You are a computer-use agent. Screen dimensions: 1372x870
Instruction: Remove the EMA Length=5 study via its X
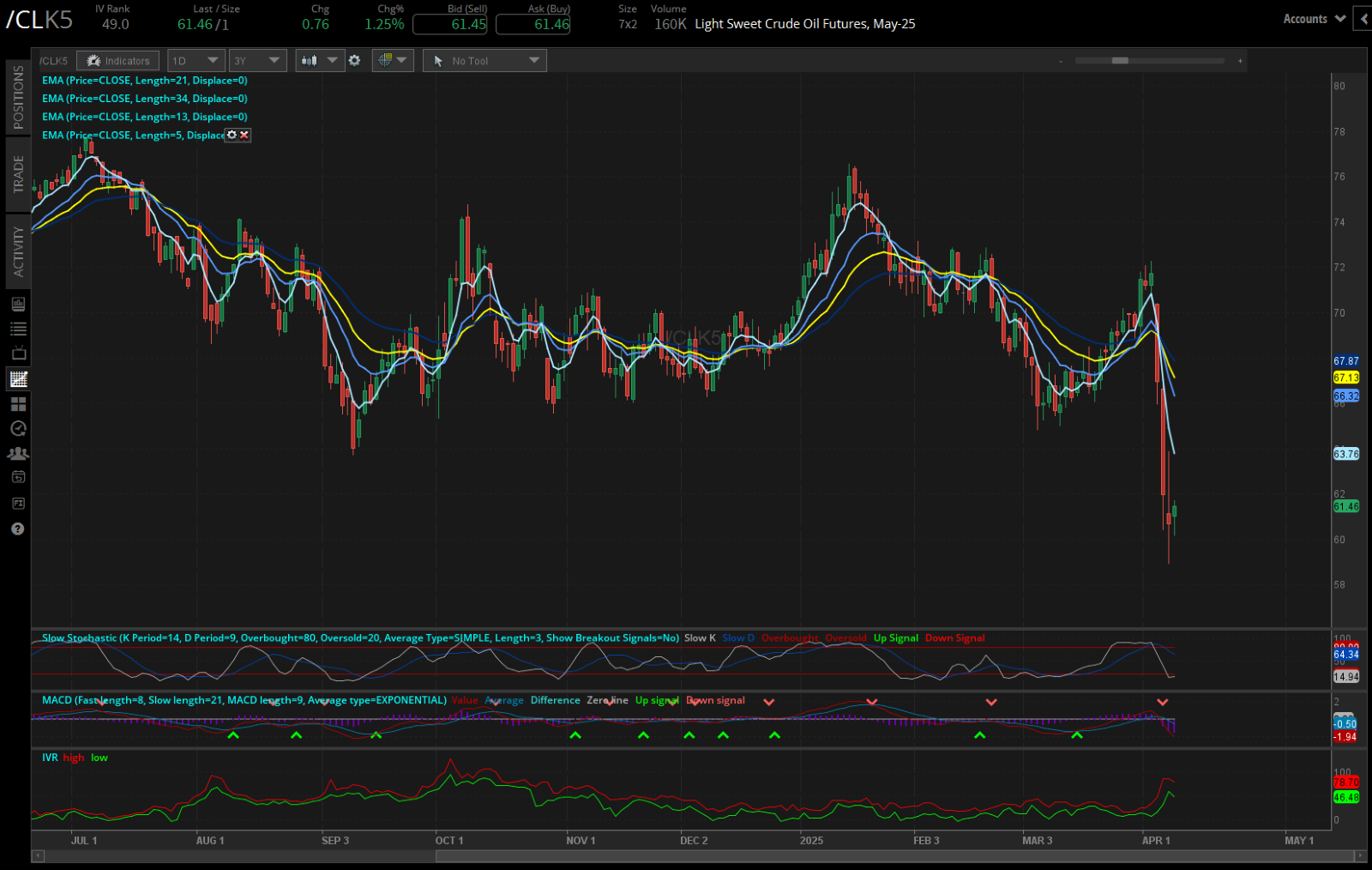pos(245,135)
